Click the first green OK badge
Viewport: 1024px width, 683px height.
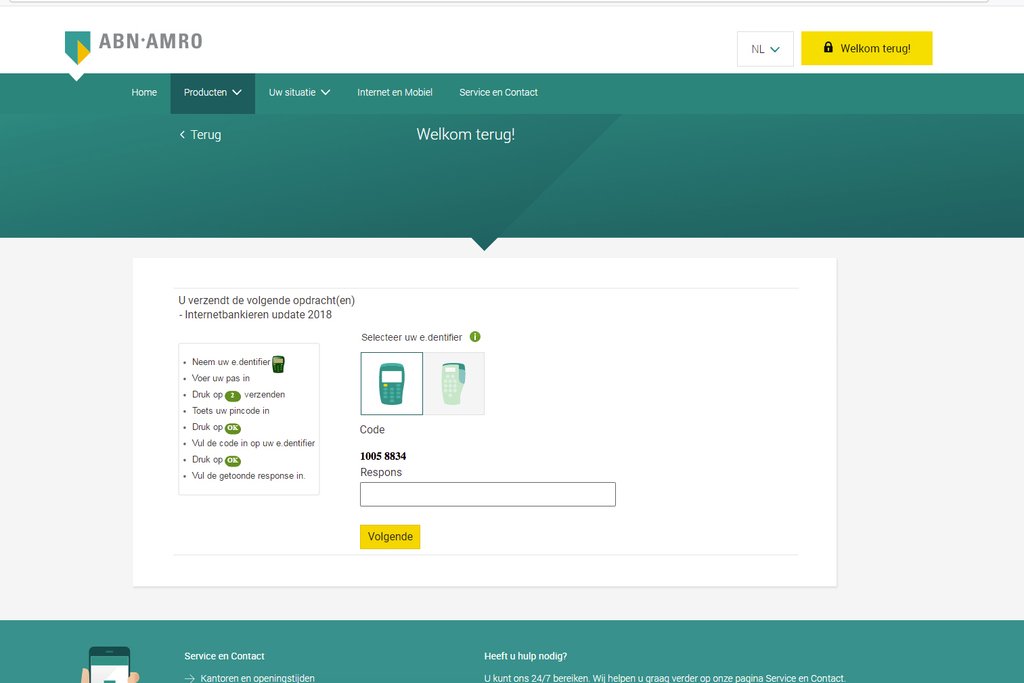point(233,428)
